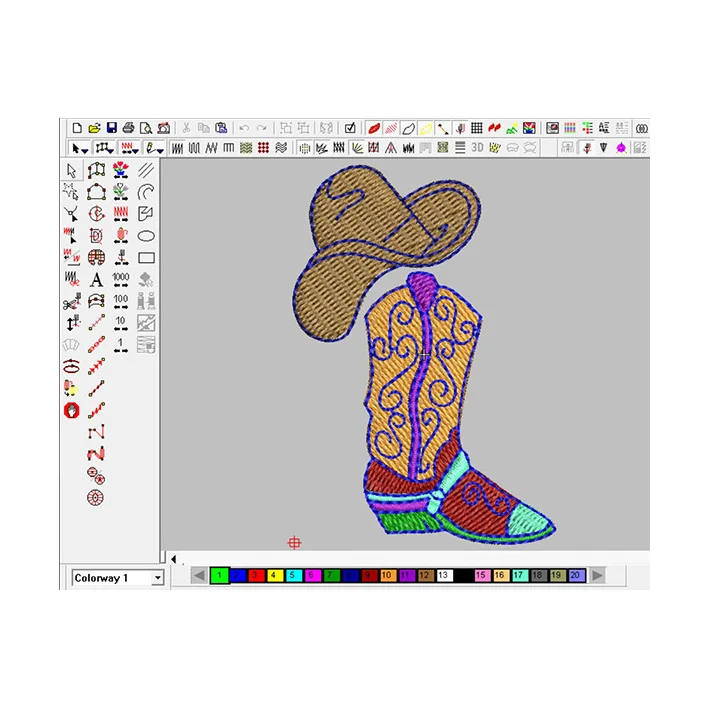Image resolution: width=709 pixels, height=709 pixels.
Task: Open a design file with the folder icon
Action: [95, 128]
